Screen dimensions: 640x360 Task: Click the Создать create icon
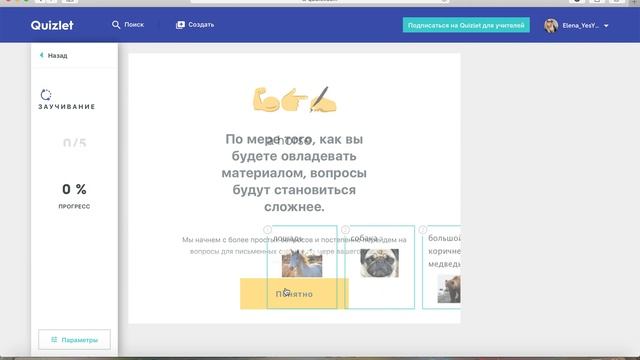click(x=180, y=25)
